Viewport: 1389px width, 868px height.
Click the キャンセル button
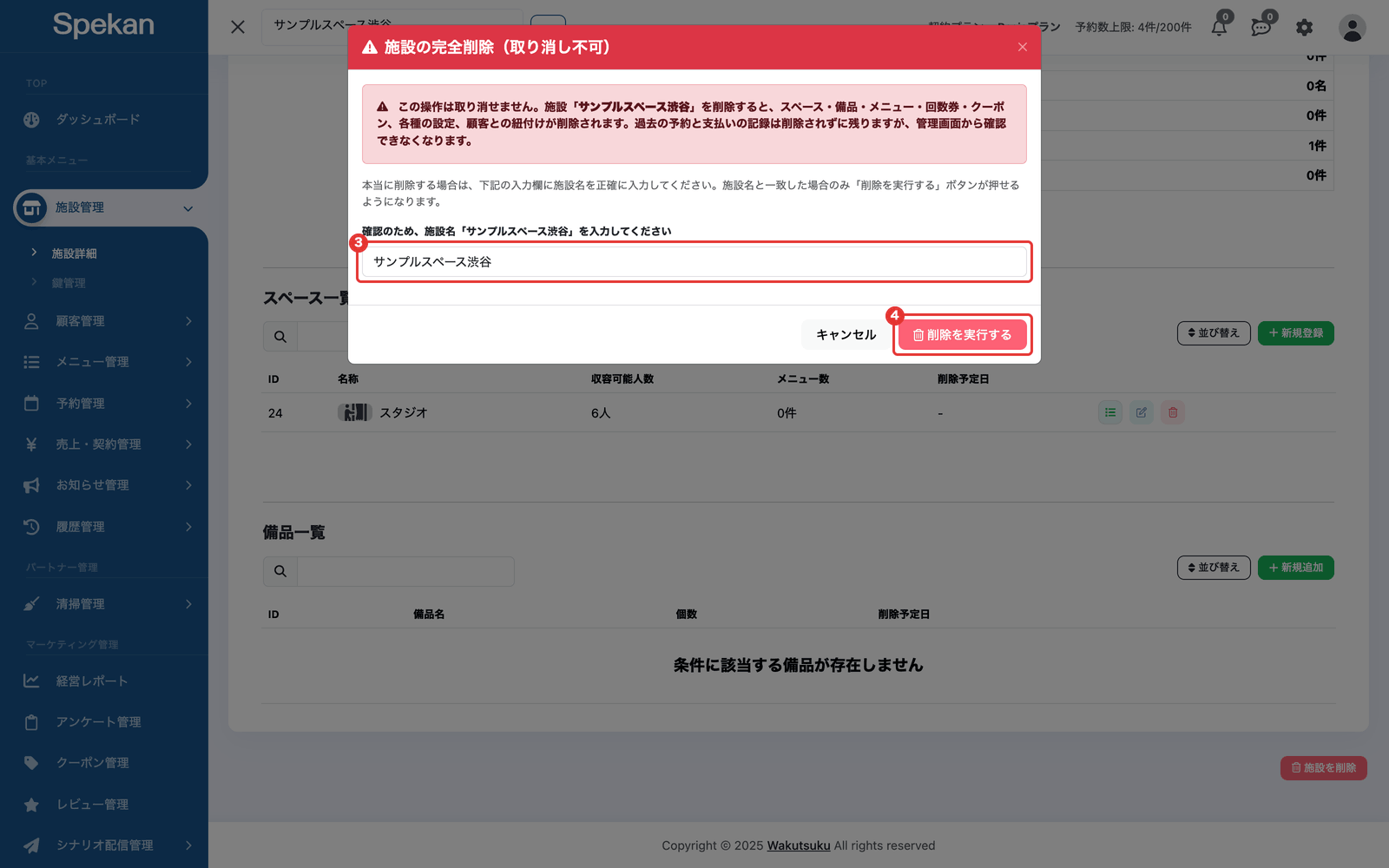(x=846, y=335)
